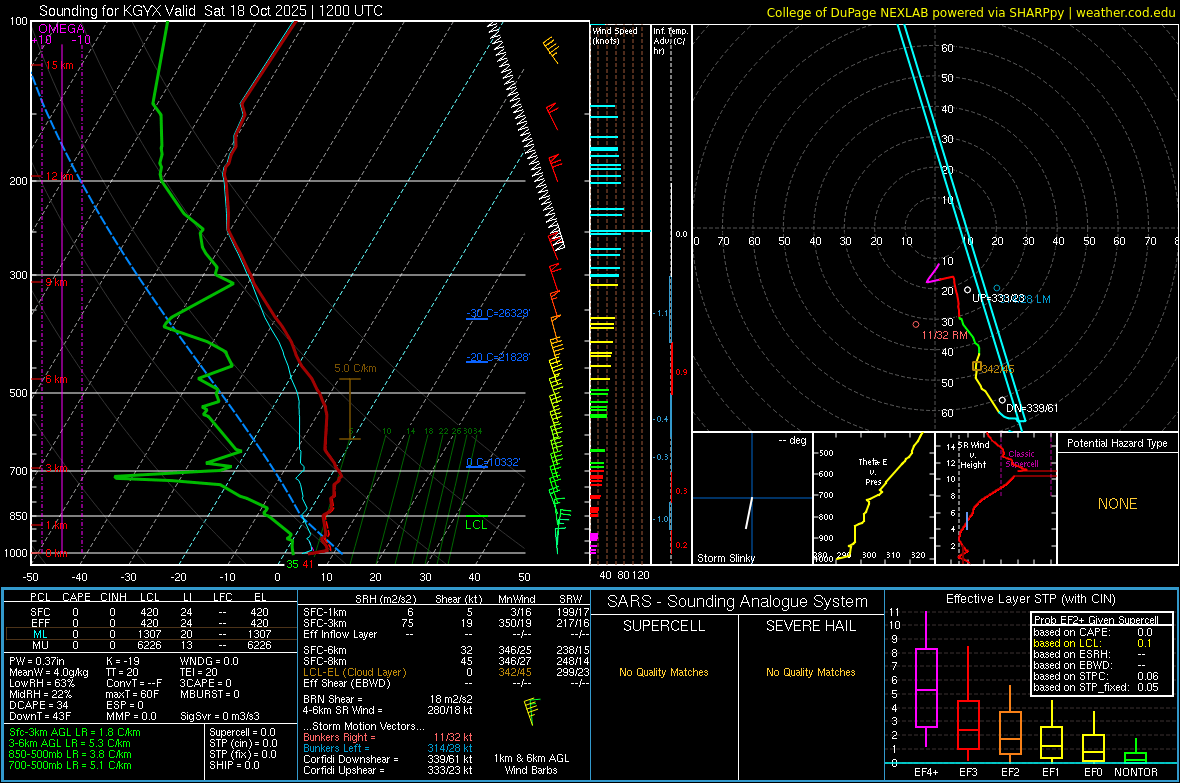
Task: Click the orange 342/45 square marker on hodograph
Action: [977, 367]
